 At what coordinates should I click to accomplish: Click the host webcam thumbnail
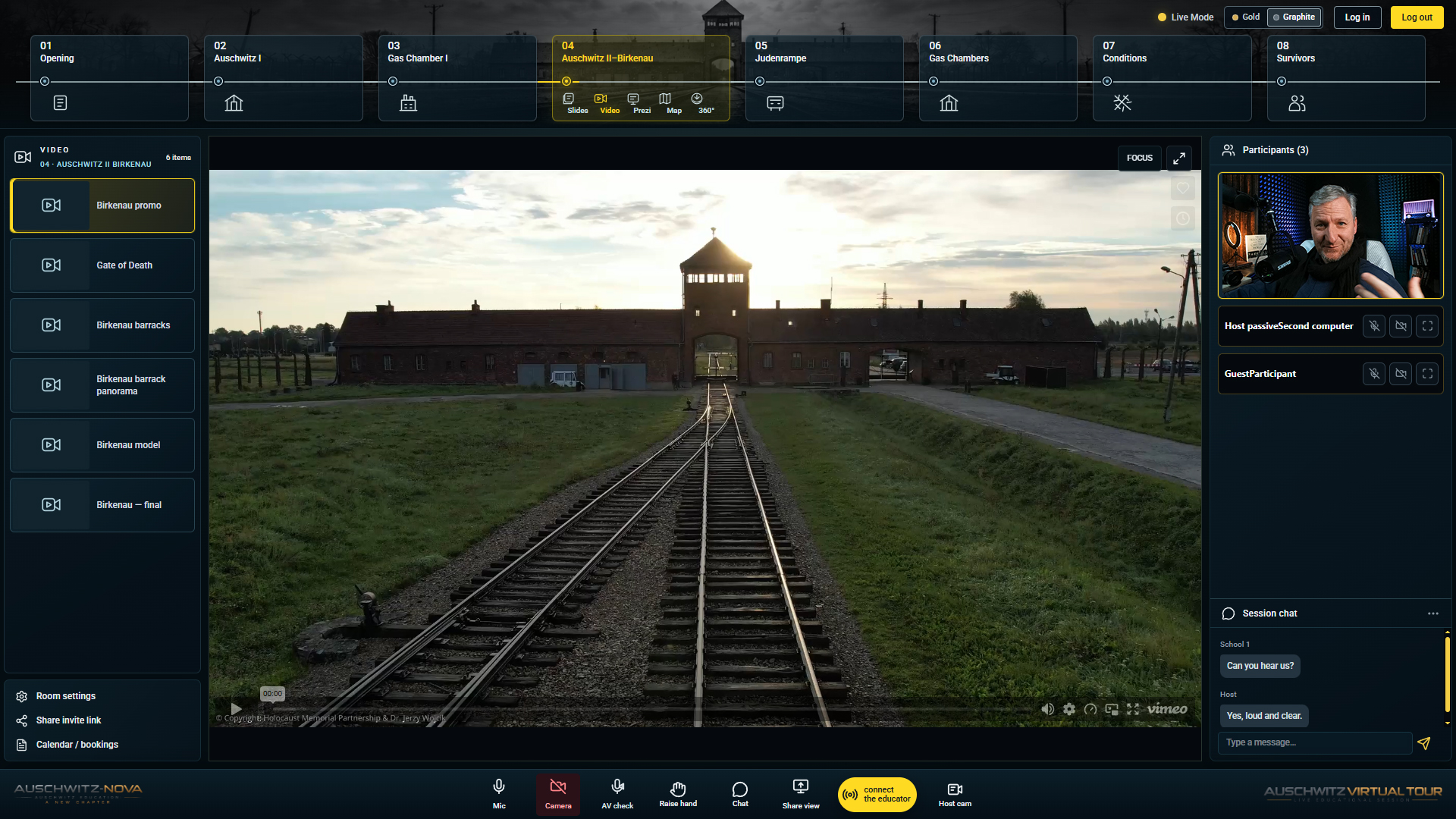[1330, 236]
